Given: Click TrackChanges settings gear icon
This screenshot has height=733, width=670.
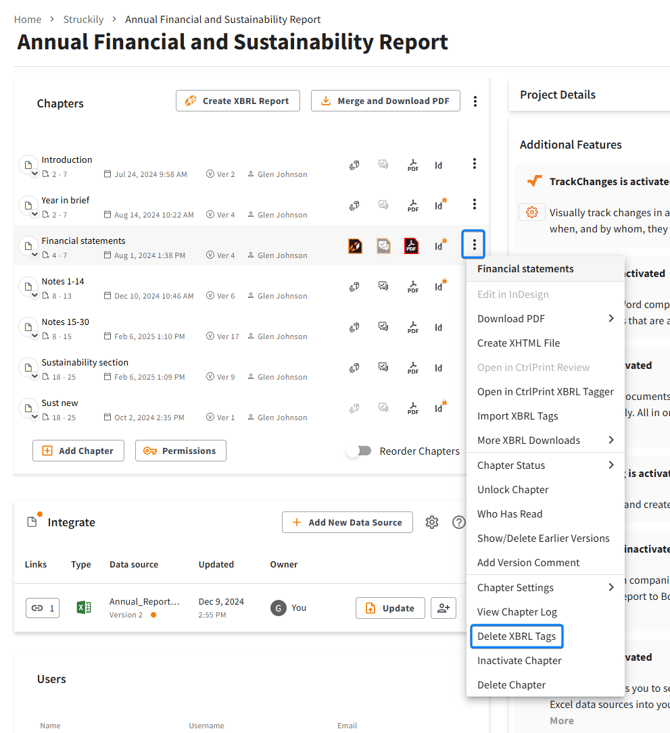Looking at the screenshot, I should (x=532, y=212).
